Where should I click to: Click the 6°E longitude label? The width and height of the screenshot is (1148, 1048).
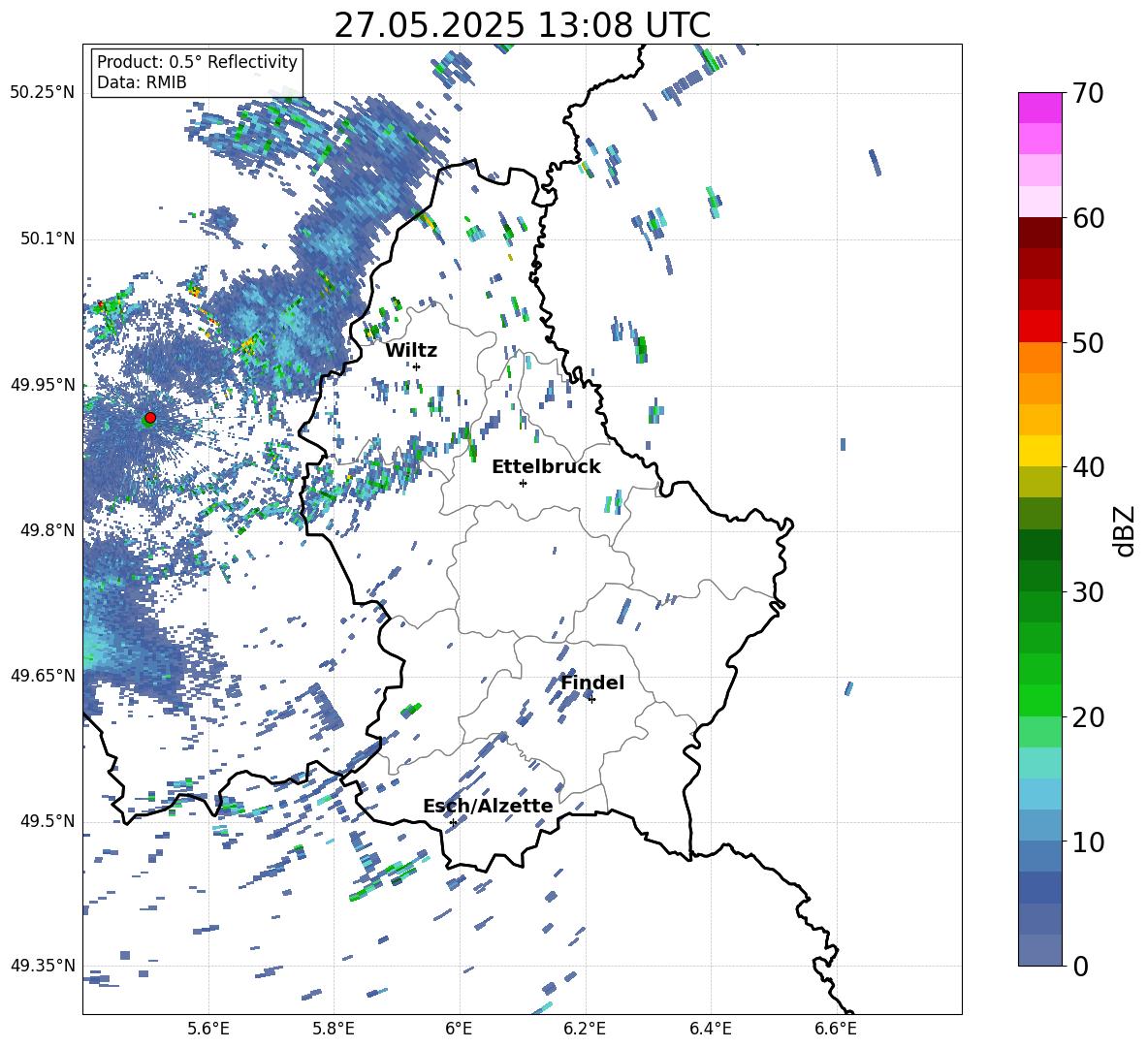click(x=459, y=1030)
